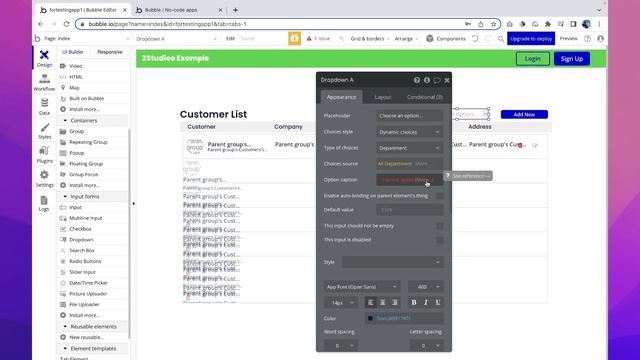Toggle enable auto-binding checkbox
Viewport: 640px width, 360px height.
(440, 196)
